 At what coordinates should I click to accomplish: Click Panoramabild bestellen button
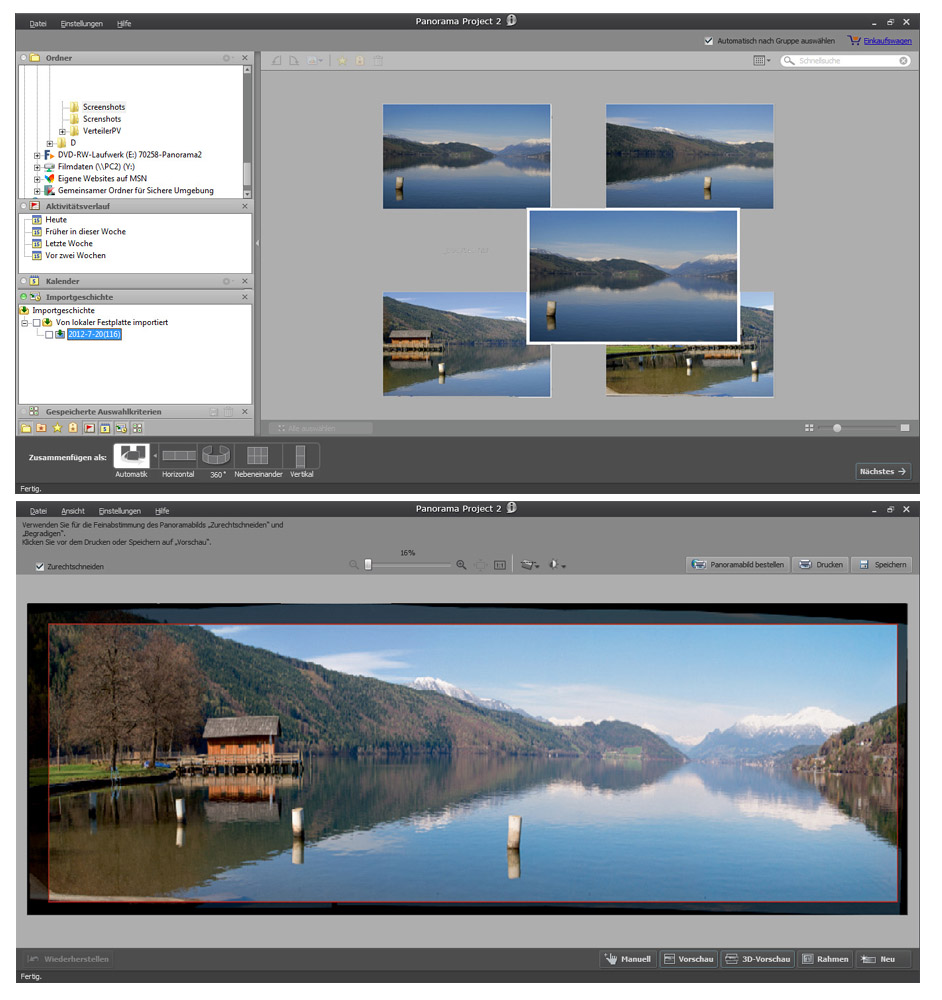click(x=738, y=564)
